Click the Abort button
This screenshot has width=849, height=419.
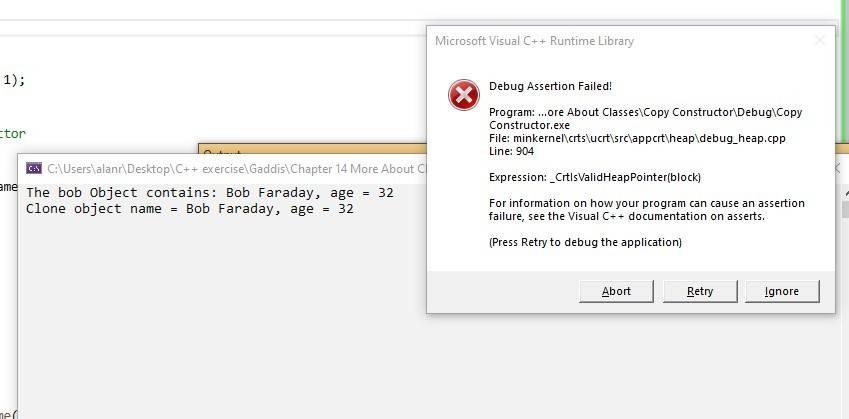point(616,291)
